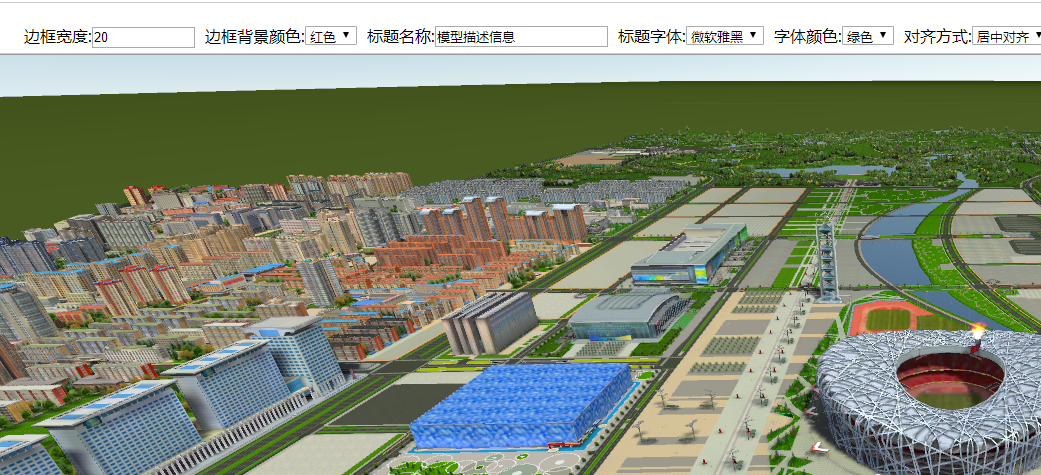Open the 对齐方式 dropdown showing 居中对齐
The image size is (1041, 475).
coord(1007,37)
